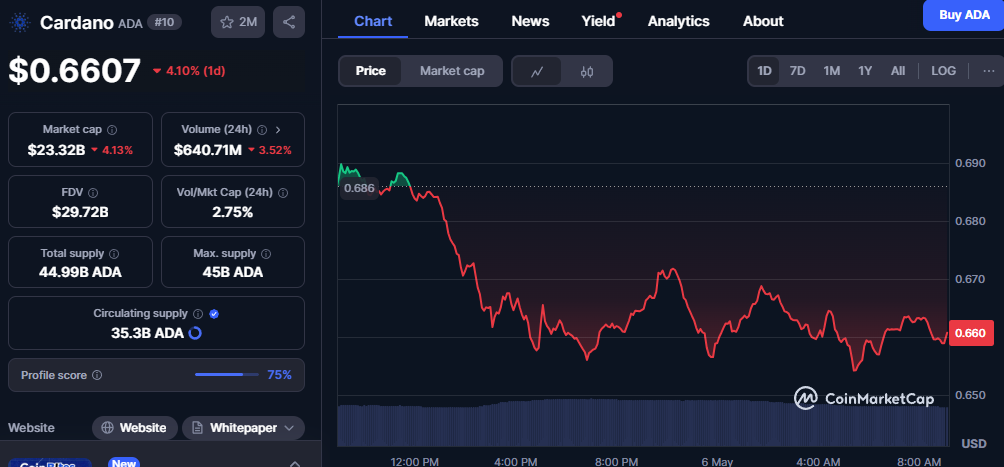
Task: Click the $640.71M volume value
Action: pos(207,150)
